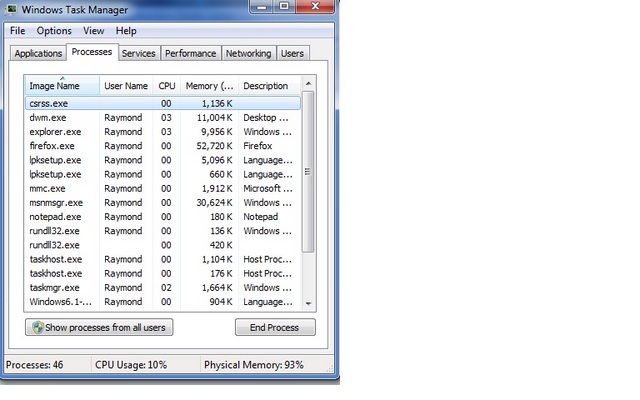Open the View menu
Image resolution: width=640 pixels, height=400 pixels.
[93, 31]
